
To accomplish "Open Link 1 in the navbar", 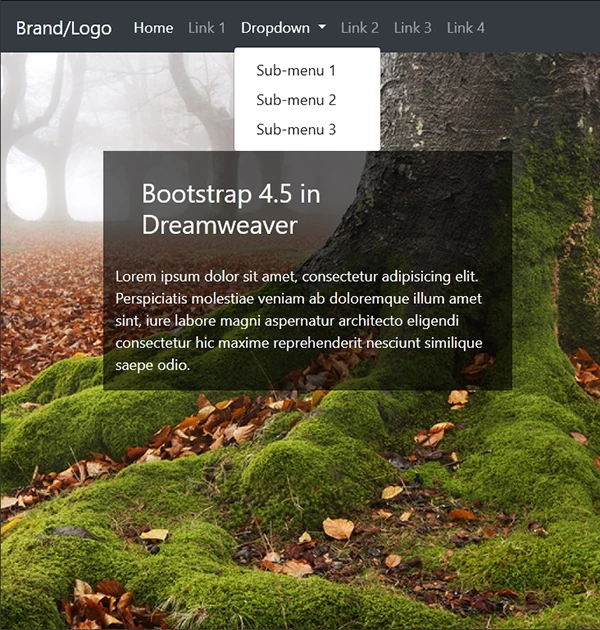I will click(207, 28).
